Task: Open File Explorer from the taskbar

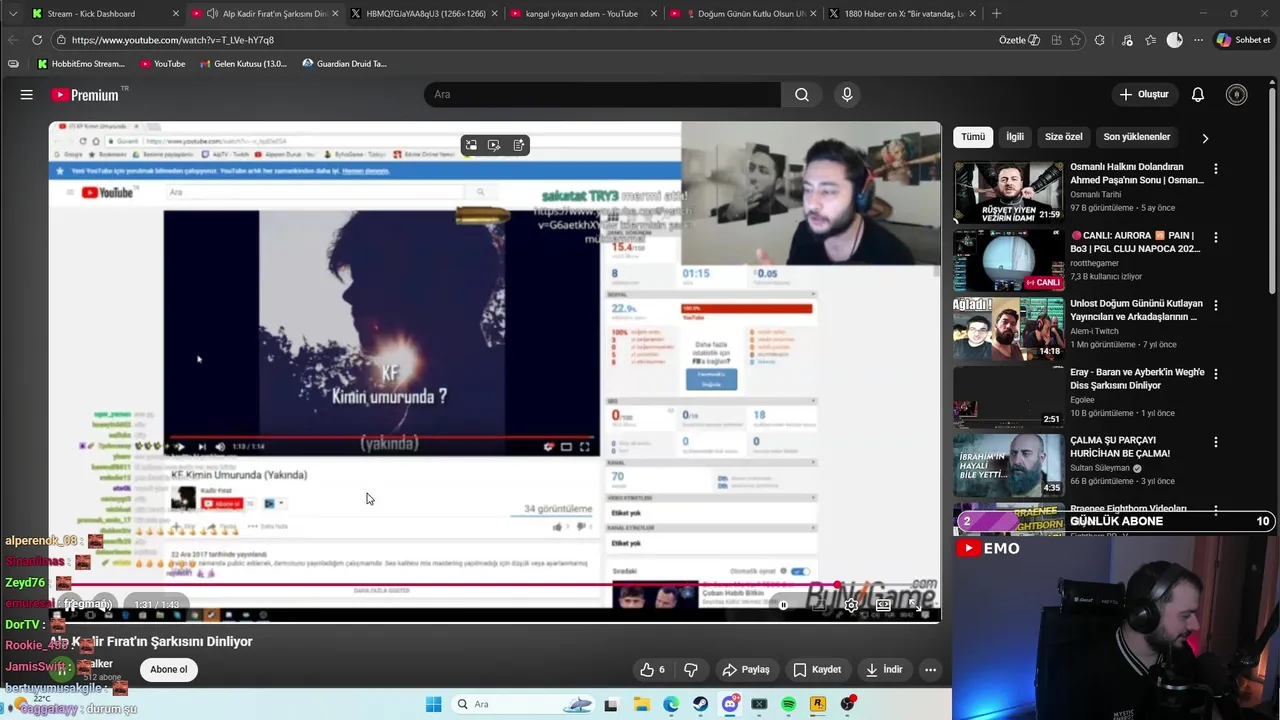Action: pyautogui.click(x=641, y=704)
